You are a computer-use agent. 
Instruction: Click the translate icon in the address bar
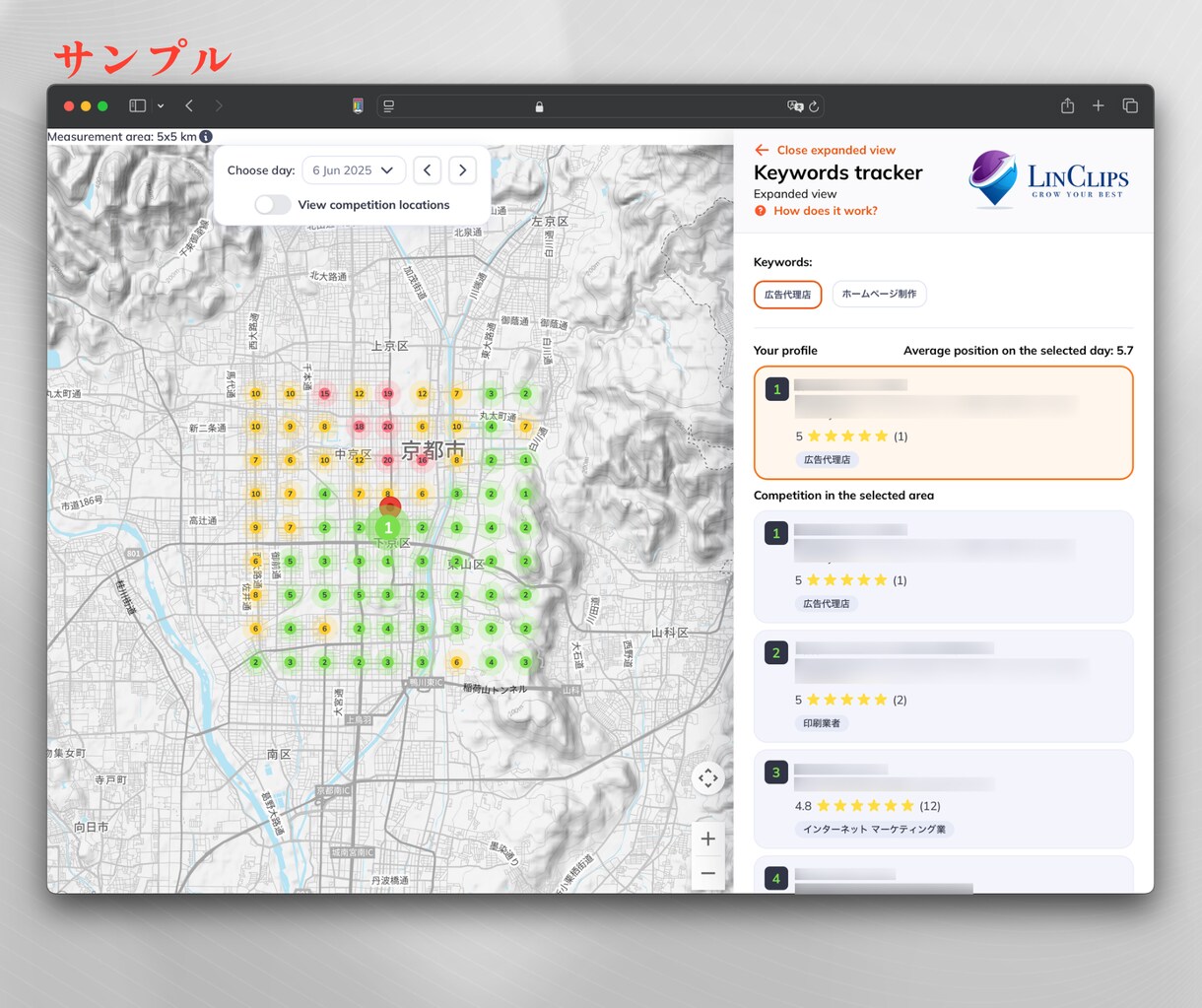pos(795,105)
